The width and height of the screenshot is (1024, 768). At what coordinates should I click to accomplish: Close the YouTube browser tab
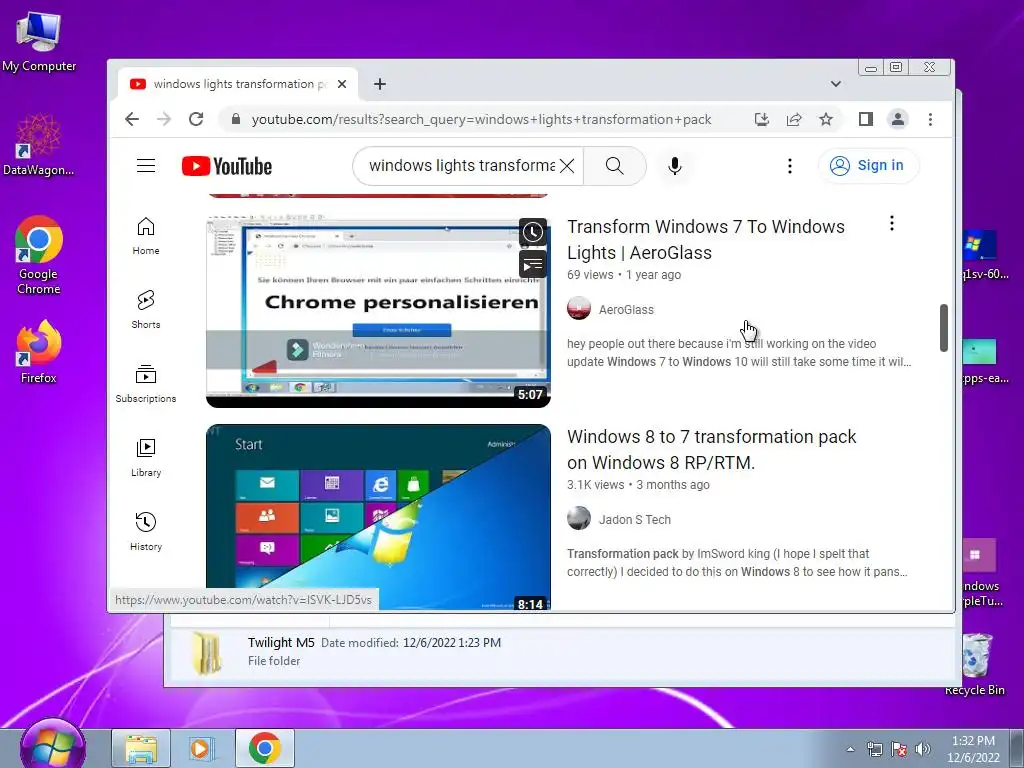click(342, 84)
